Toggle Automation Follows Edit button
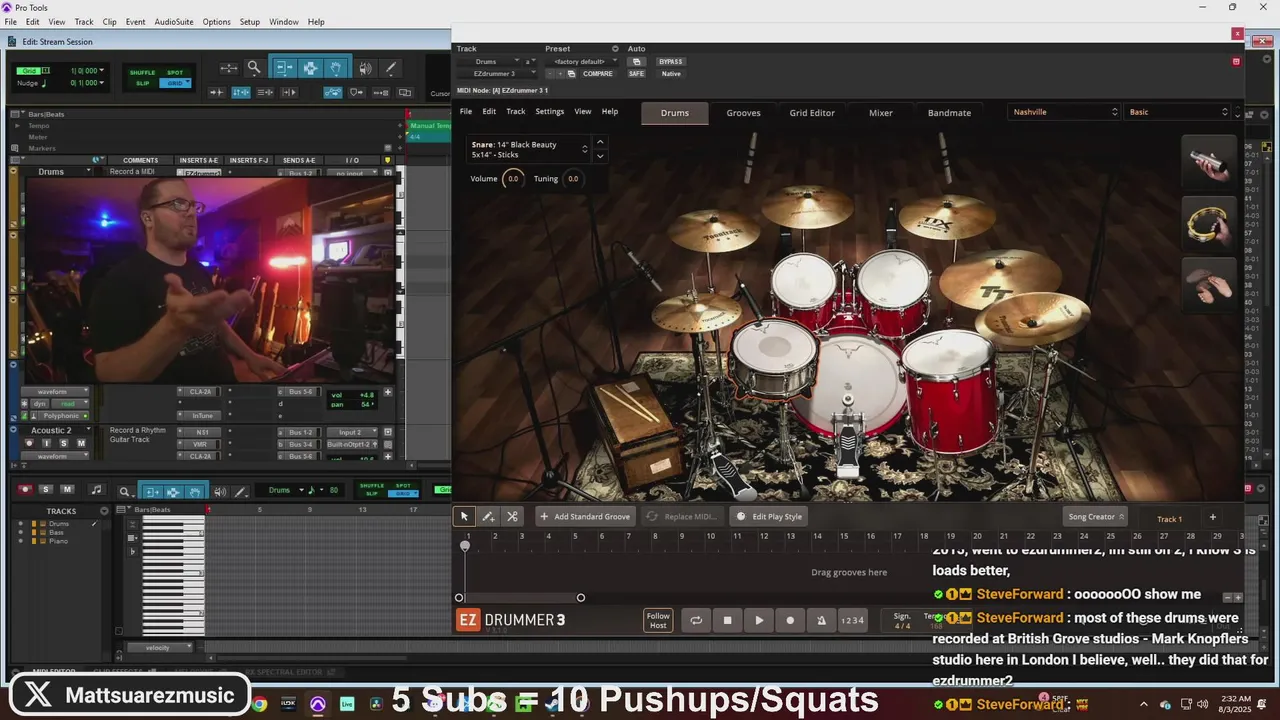The image size is (1280, 720). tap(333, 92)
